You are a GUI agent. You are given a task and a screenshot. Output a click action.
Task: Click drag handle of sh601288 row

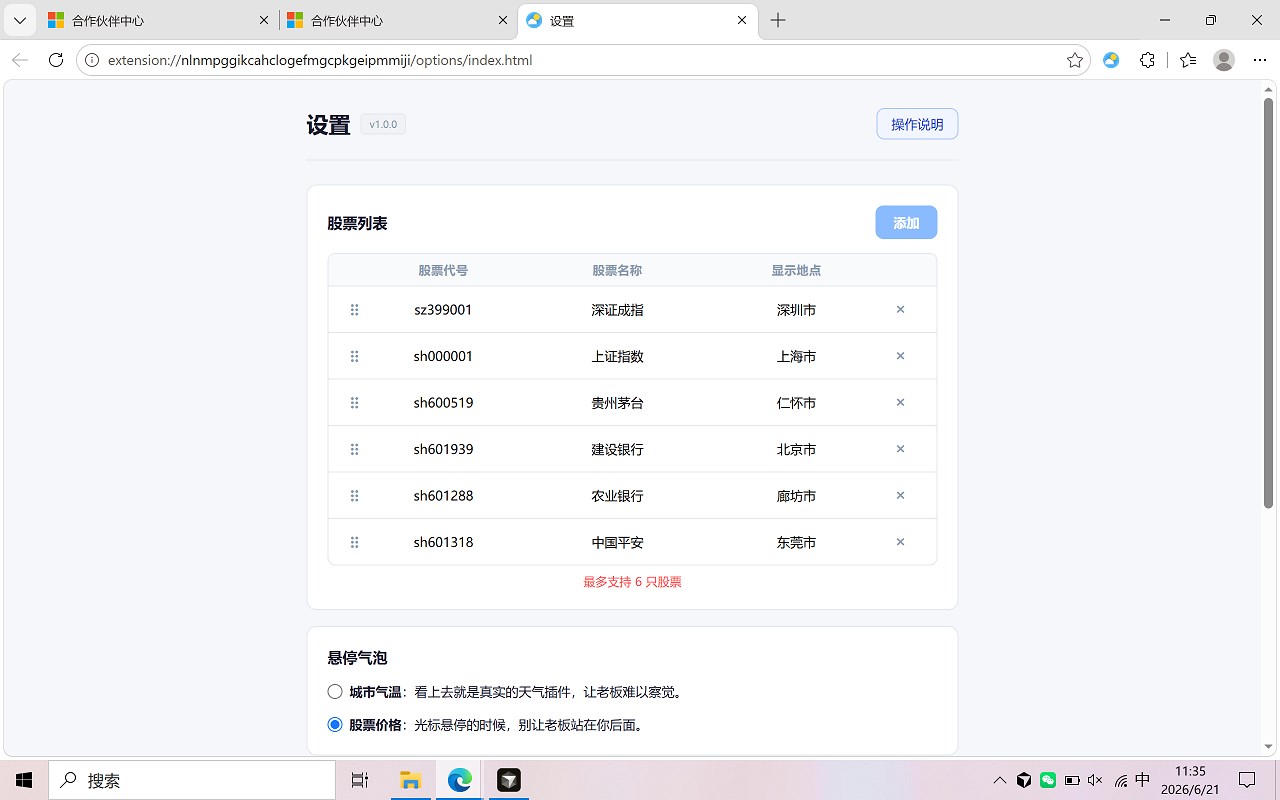[354, 496]
